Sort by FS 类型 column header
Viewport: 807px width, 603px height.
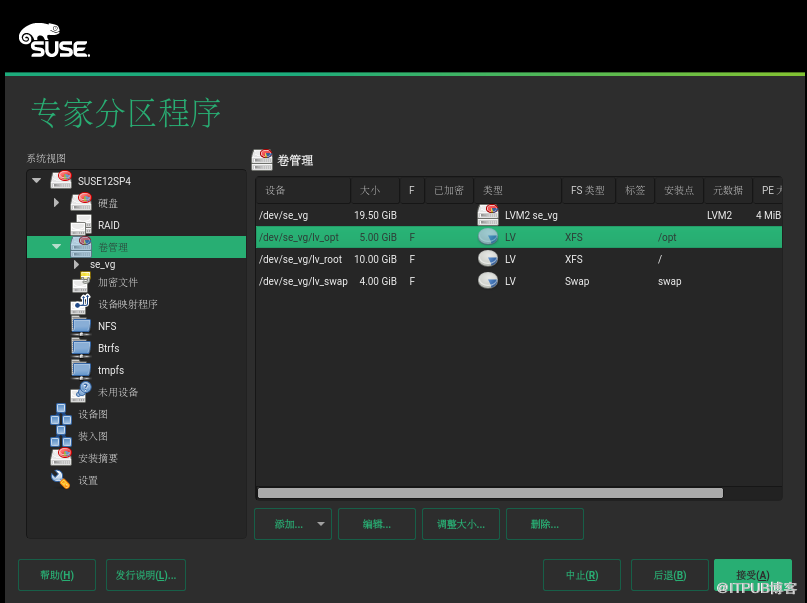[588, 190]
